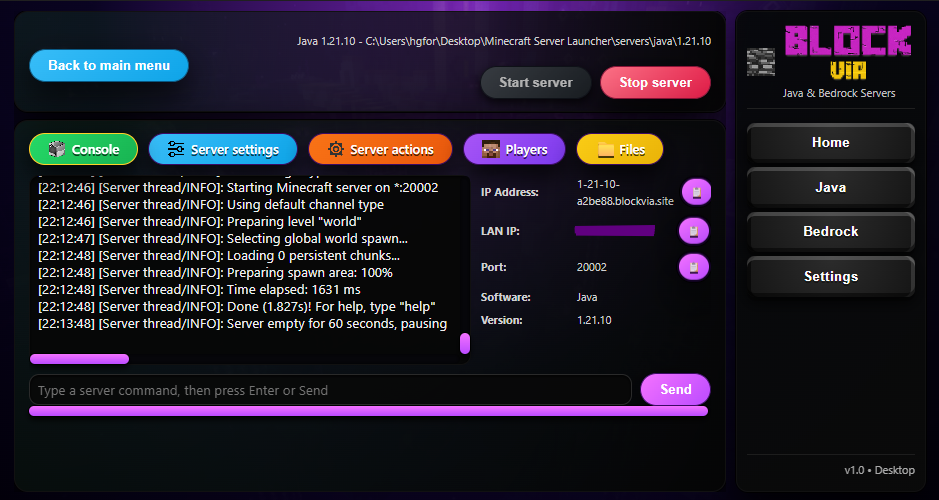This screenshot has height=500, width=939.
Task: Click the "v1.0 • Desktop" version label
Action: coord(879,470)
